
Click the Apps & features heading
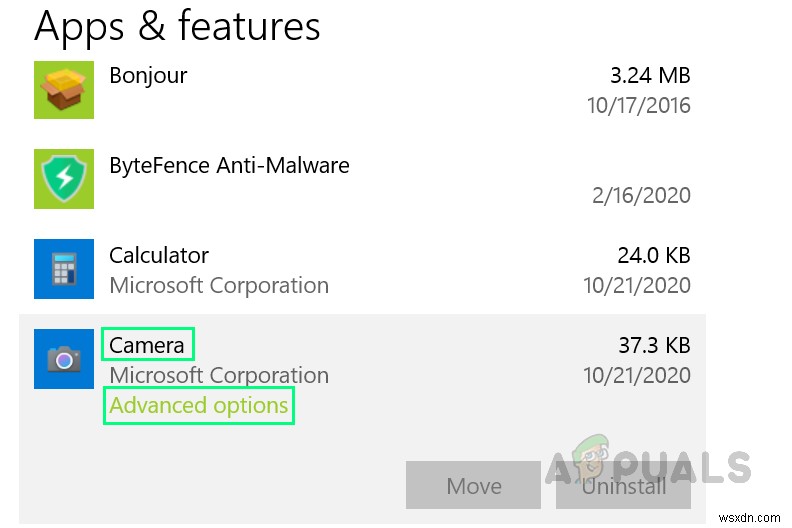pyautogui.click(x=177, y=27)
